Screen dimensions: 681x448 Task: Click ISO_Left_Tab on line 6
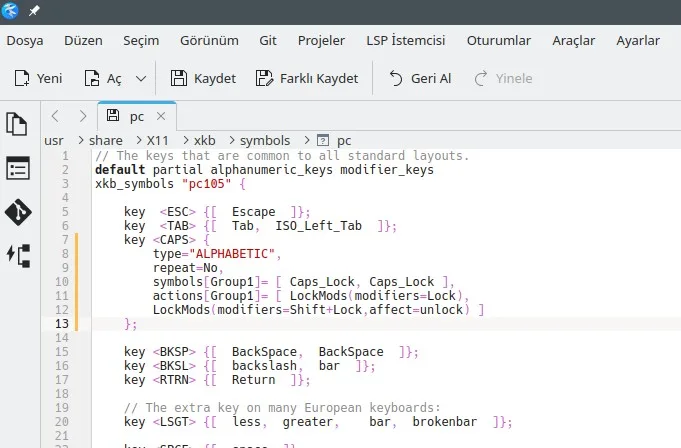318,226
